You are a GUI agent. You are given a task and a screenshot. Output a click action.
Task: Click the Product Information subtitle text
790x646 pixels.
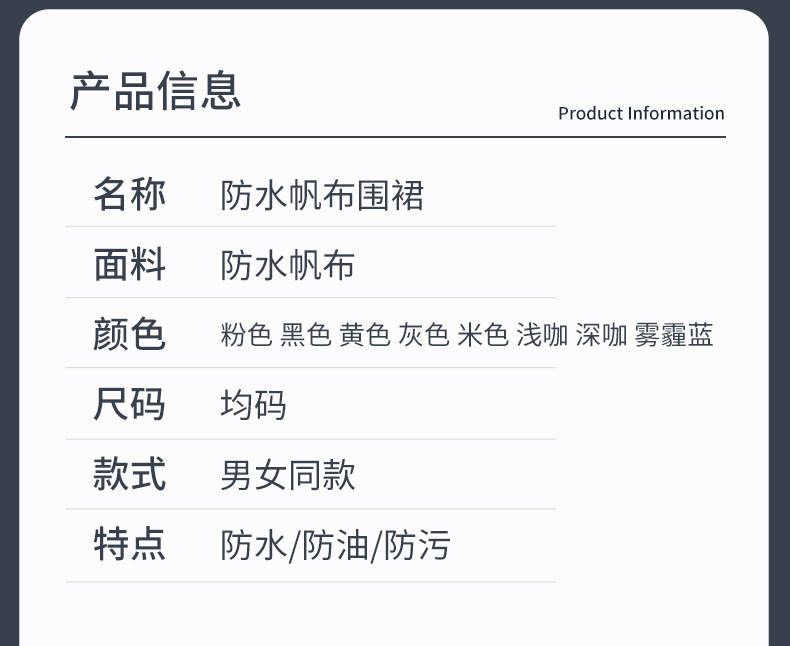(x=641, y=114)
